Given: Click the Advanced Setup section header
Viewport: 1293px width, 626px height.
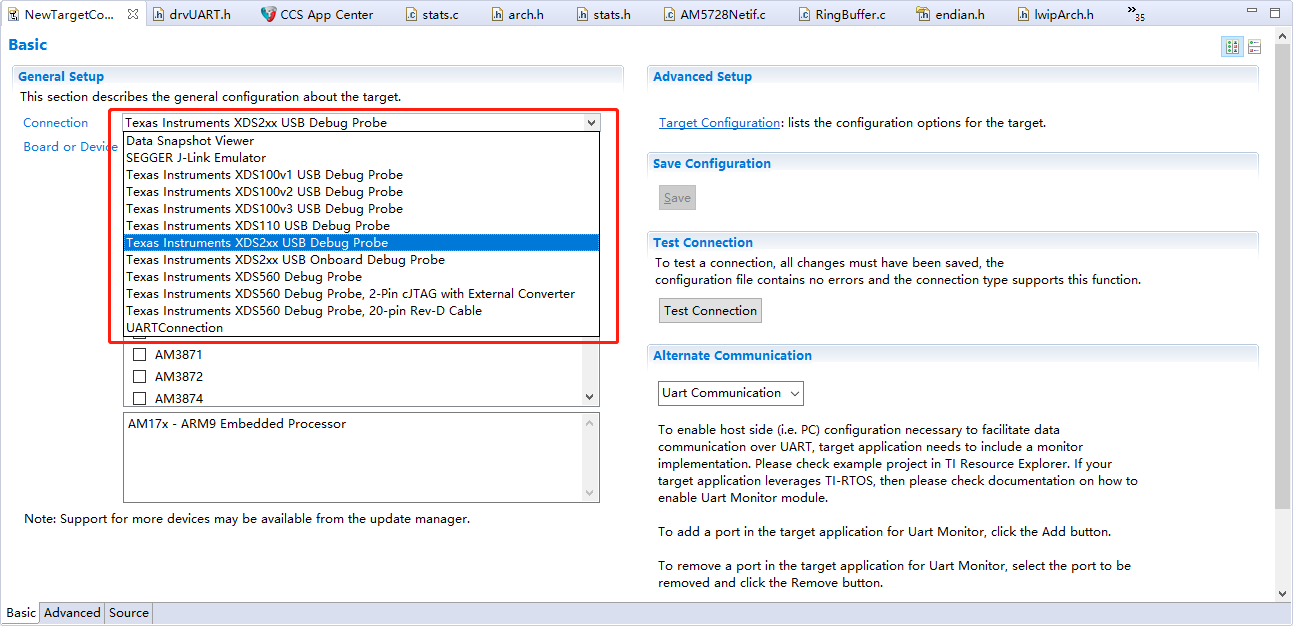Looking at the screenshot, I should (702, 77).
